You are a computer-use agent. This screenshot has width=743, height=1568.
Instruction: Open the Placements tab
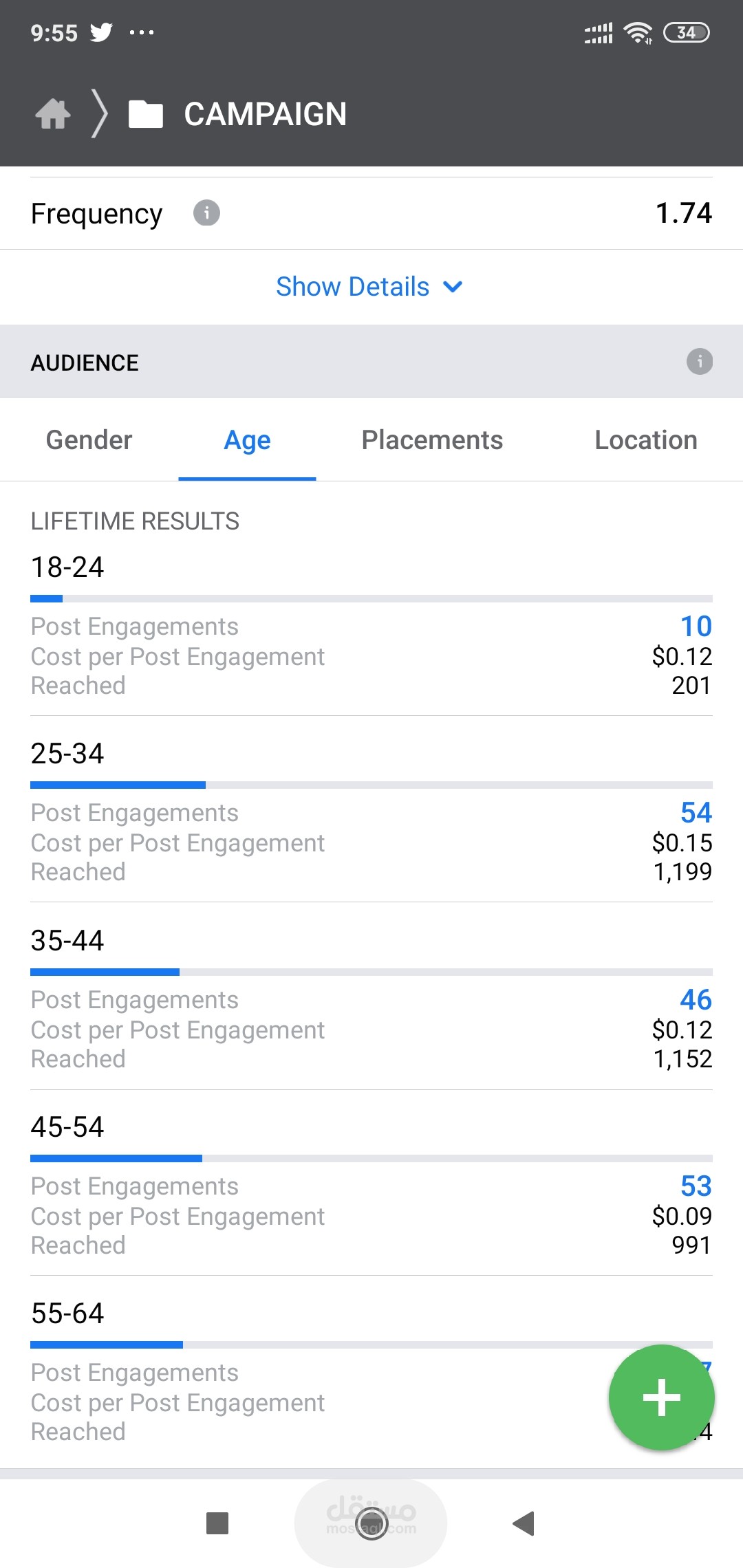pyautogui.click(x=432, y=440)
